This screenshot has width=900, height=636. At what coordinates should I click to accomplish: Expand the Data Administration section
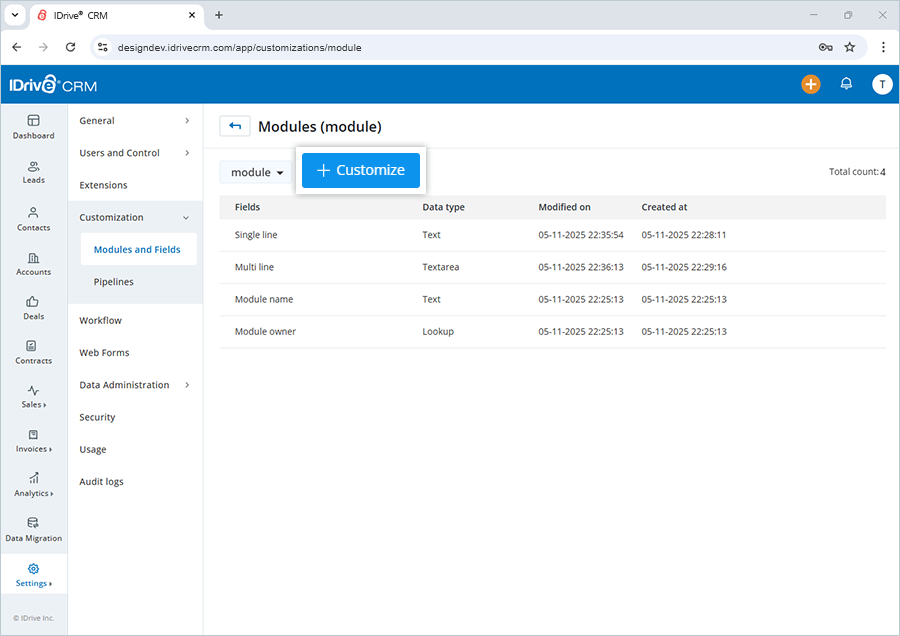click(x=124, y=385)
